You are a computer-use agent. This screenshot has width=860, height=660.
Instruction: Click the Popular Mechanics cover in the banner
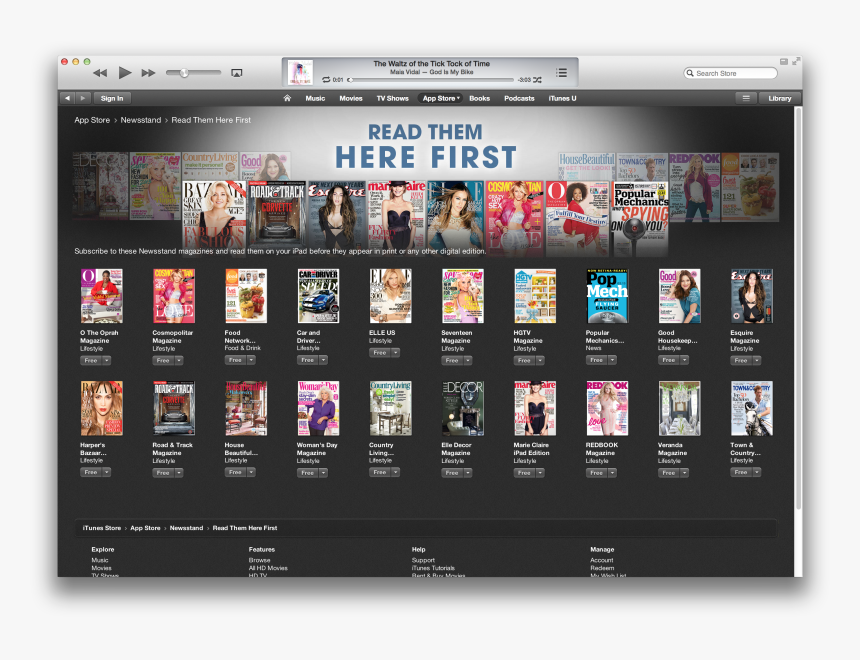click(x=640, y=219)
